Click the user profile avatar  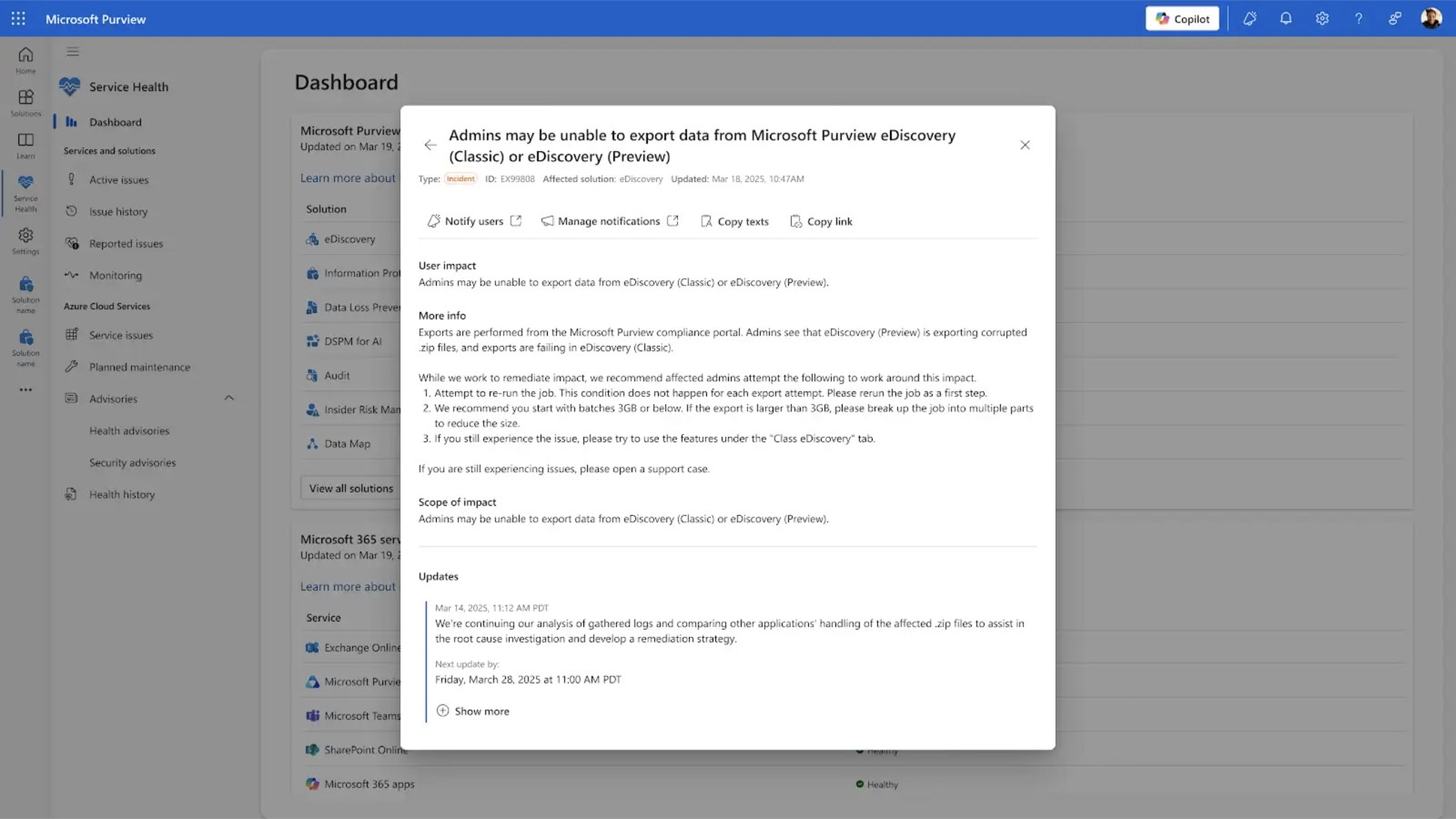point(1431,18)
